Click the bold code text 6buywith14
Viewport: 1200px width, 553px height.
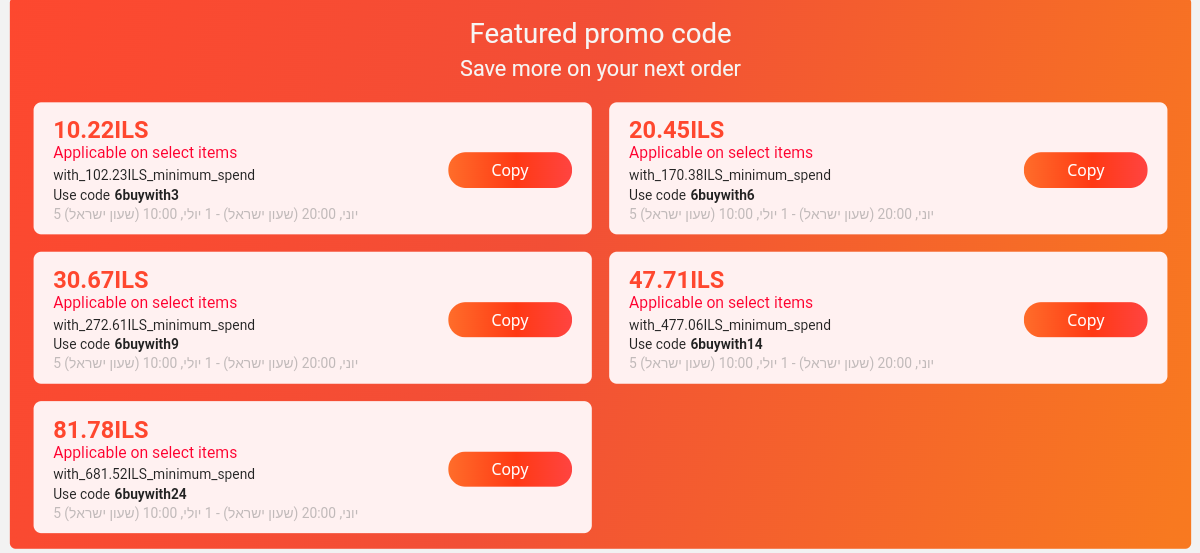(726, 344)
